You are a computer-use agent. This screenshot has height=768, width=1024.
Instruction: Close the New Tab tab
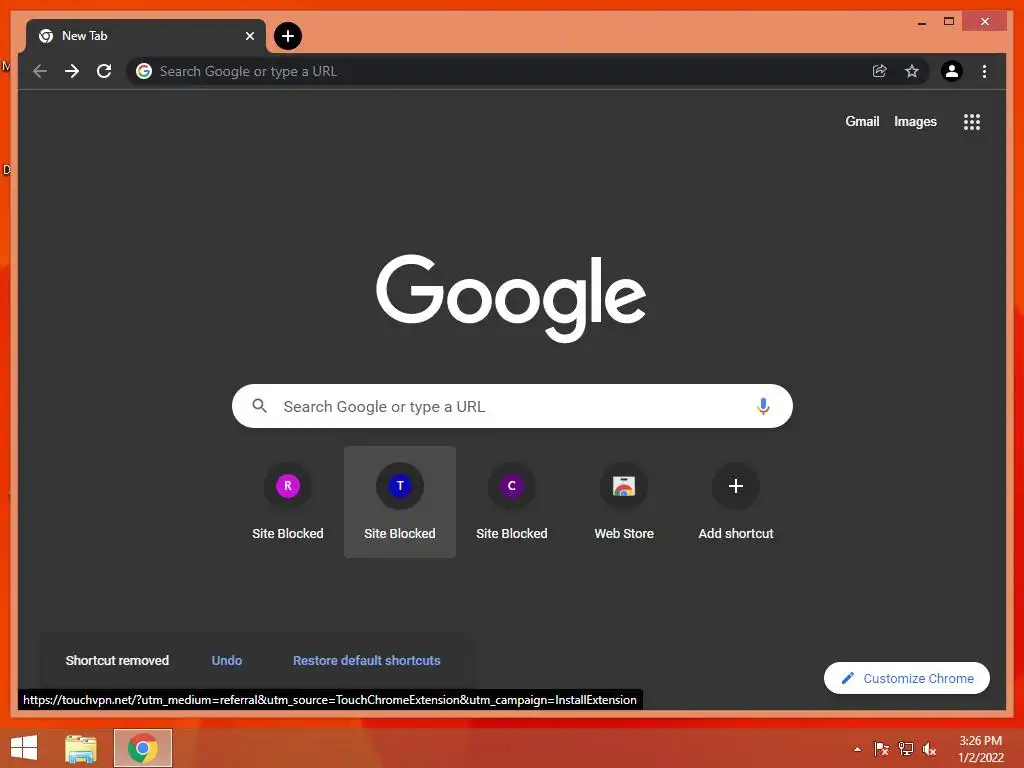coord(249,36)
